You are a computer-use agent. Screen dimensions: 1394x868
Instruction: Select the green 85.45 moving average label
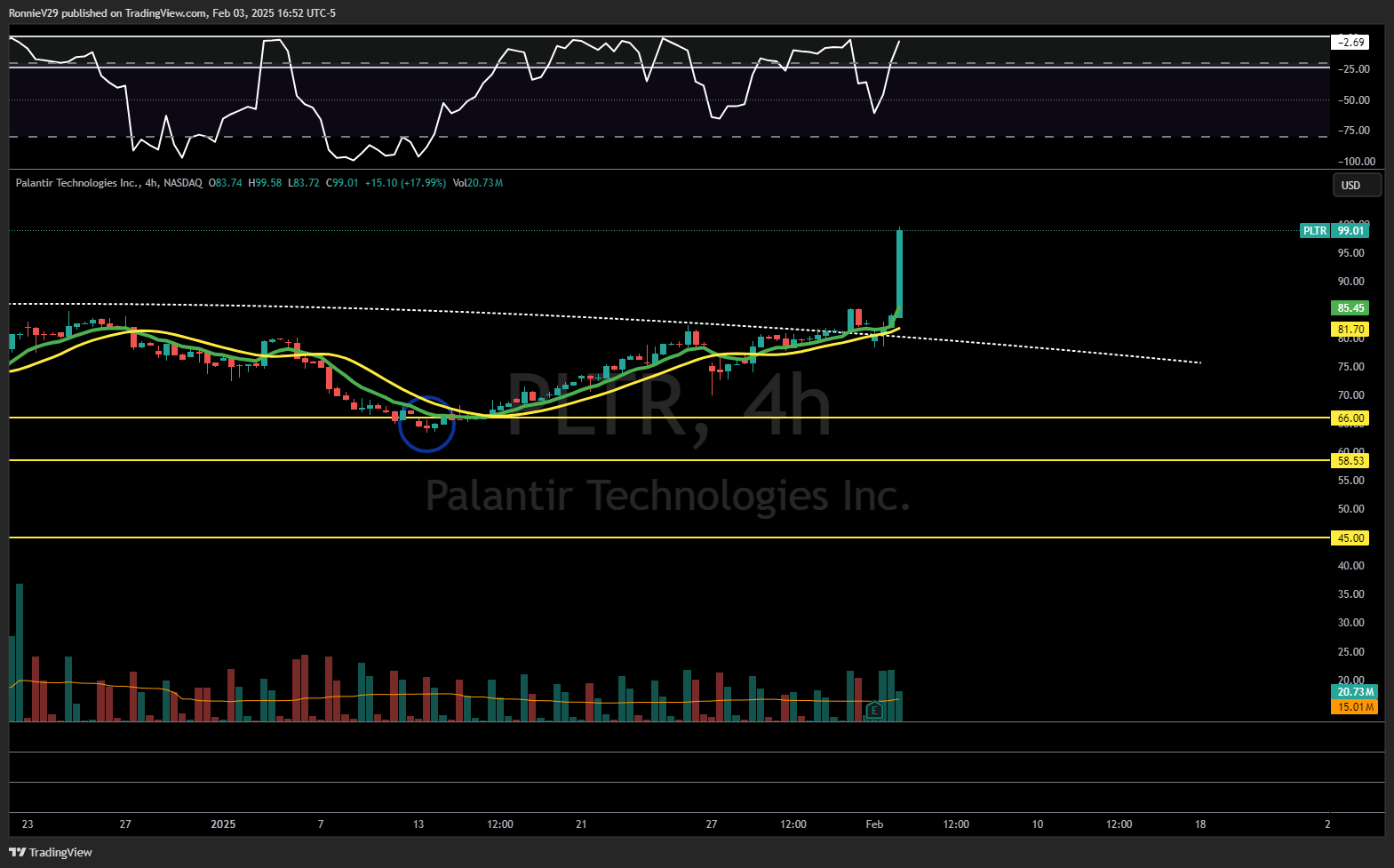[x=1350, y=308]
